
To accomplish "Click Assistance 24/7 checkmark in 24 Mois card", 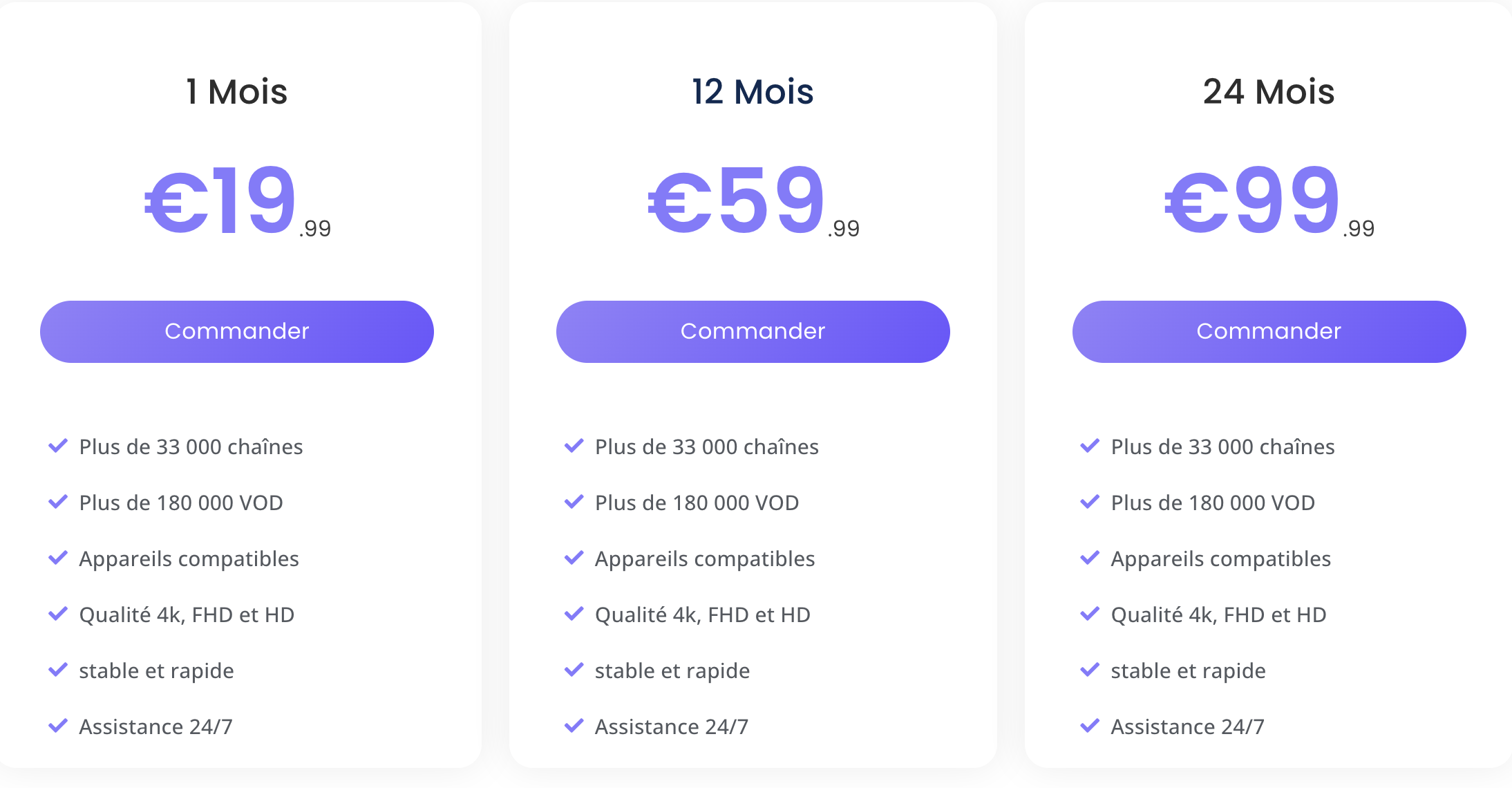I will coord(1090,726).
